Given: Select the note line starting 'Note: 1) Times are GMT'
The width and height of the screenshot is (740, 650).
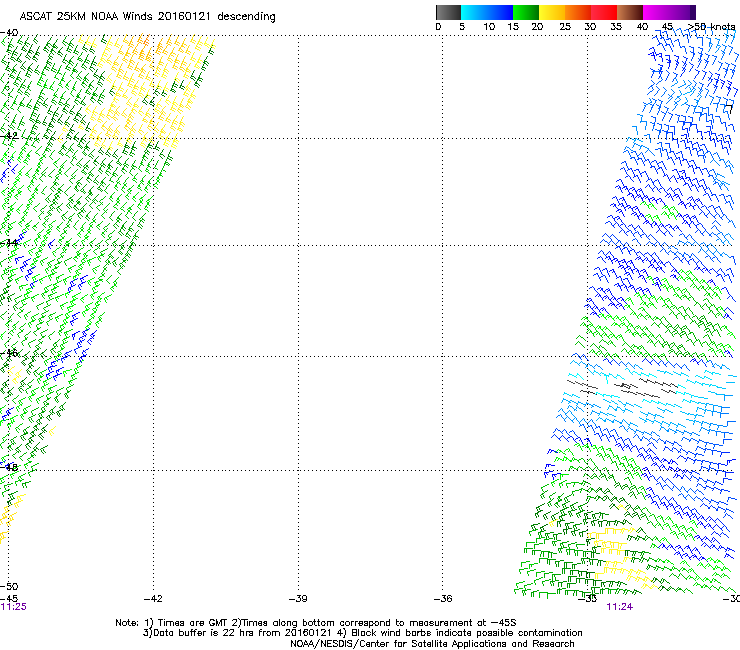Looking at the screenshot, I should click(x=316, y=623).
